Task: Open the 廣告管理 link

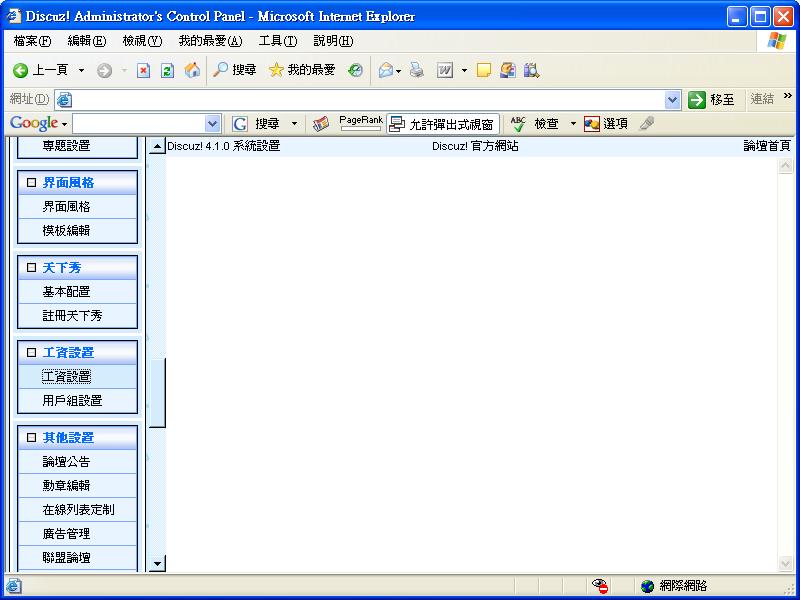Action: tap(66, 534)
